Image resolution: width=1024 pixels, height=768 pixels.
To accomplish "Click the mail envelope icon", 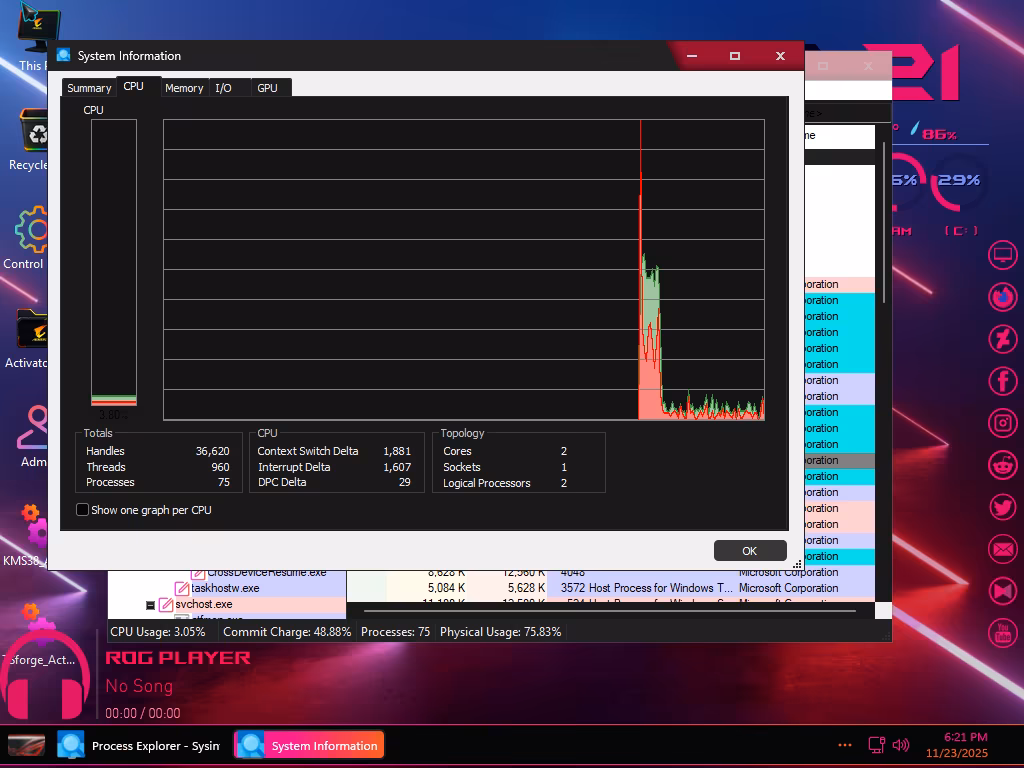I will (1002, 549).
